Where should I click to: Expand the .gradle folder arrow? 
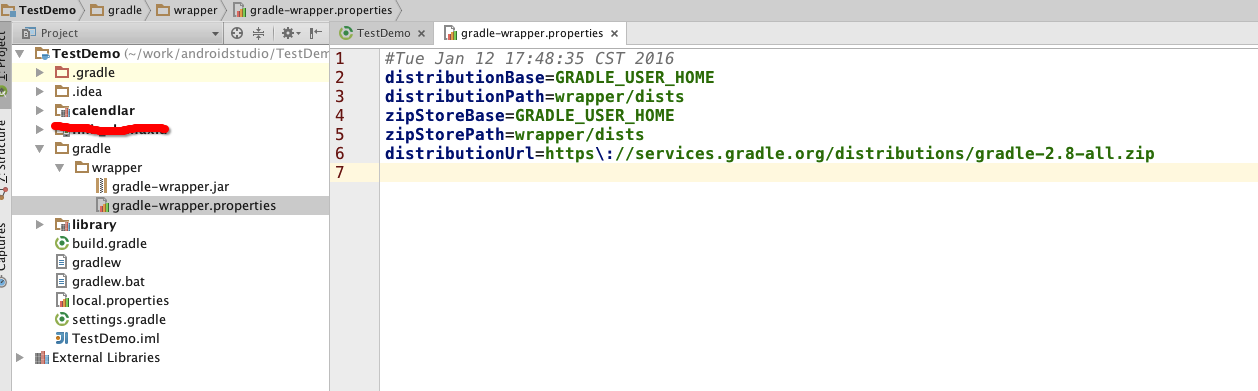click(x=40, y=72)
